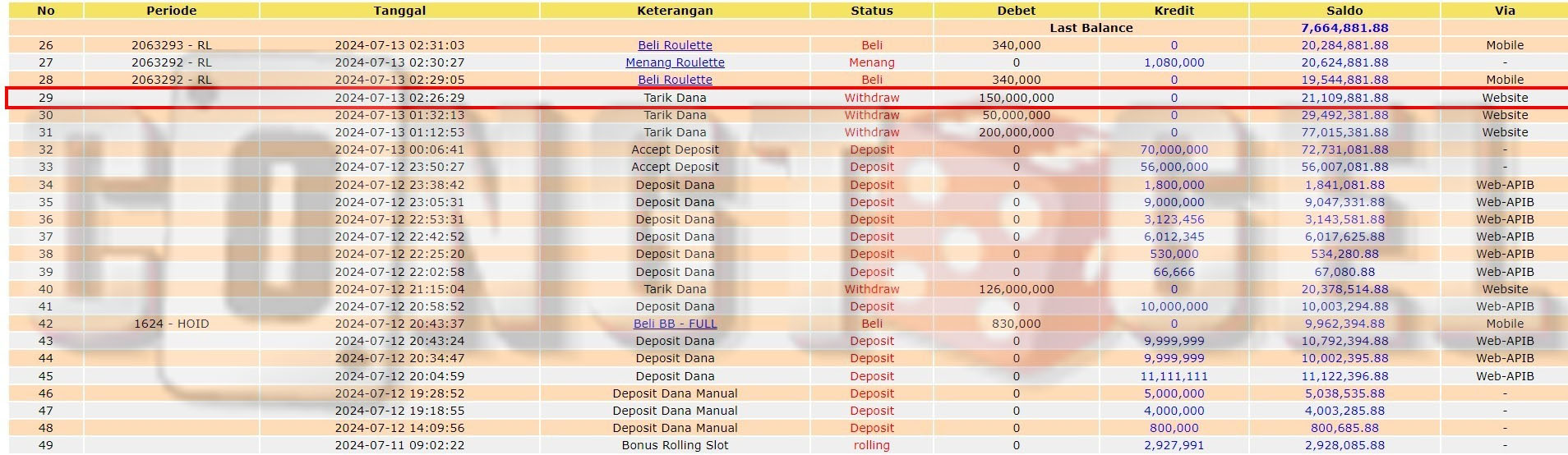The height and width of the screenshot is (455, 1568).
Task: Click the highlighted 150,000,000 withdraw debet cell
Action: tap(1016, 98)
